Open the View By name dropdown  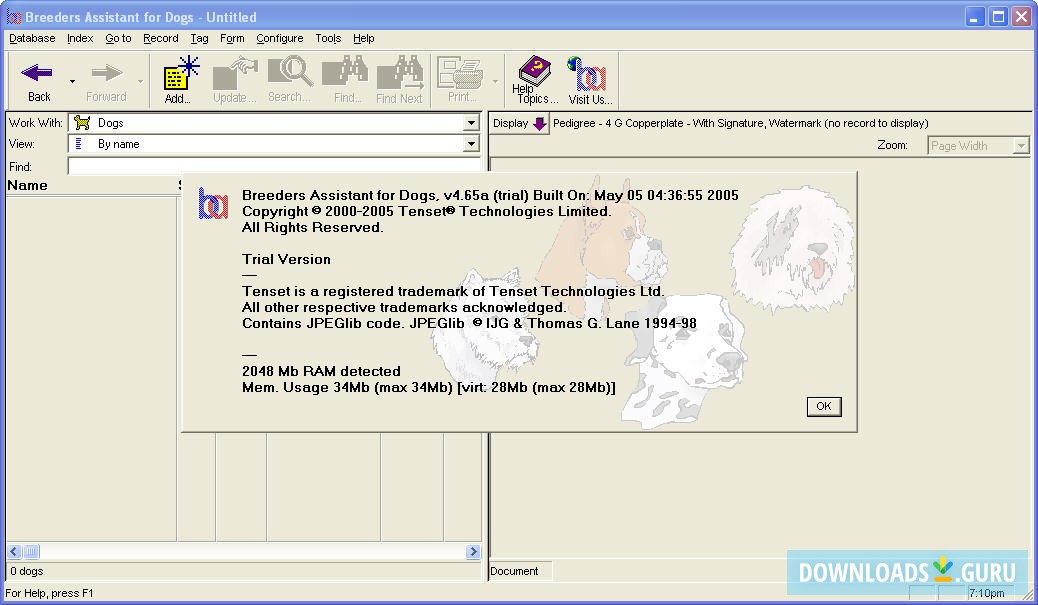[x=471, y=144]
